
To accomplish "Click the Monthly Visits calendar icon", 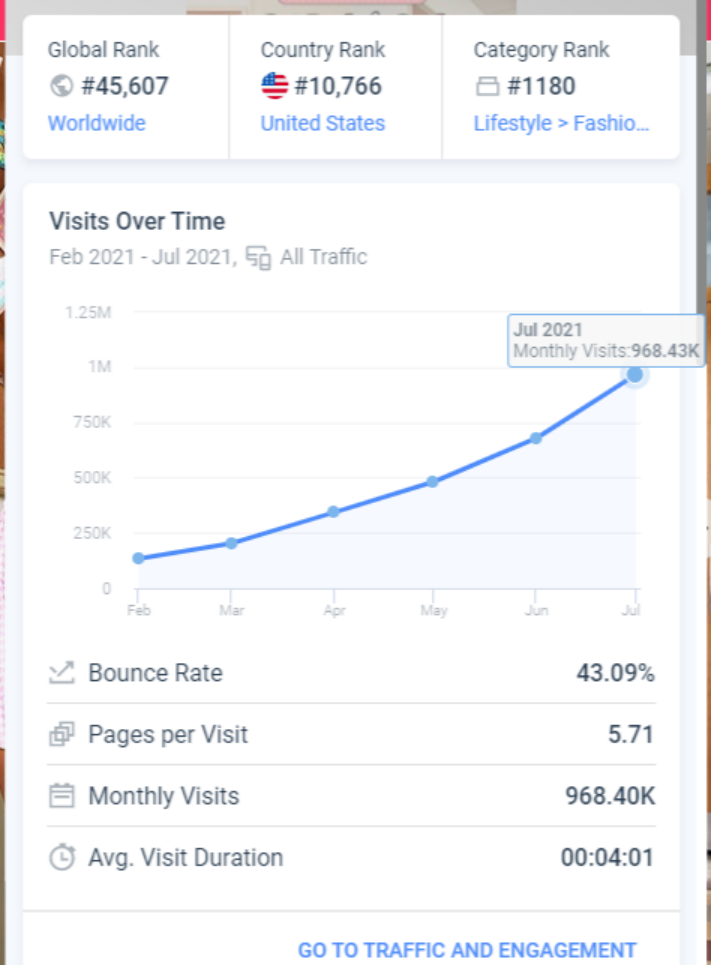I will pos(62,796).
